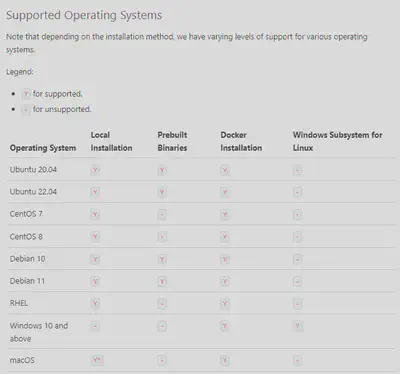Viewport: 400px width, 374px height.
Task: Click the Local Installation column header
Action: tap(111, 141)
